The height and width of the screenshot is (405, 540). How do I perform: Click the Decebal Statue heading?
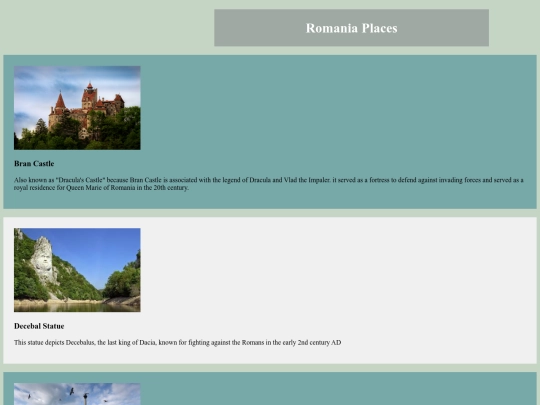click(39, 326)
